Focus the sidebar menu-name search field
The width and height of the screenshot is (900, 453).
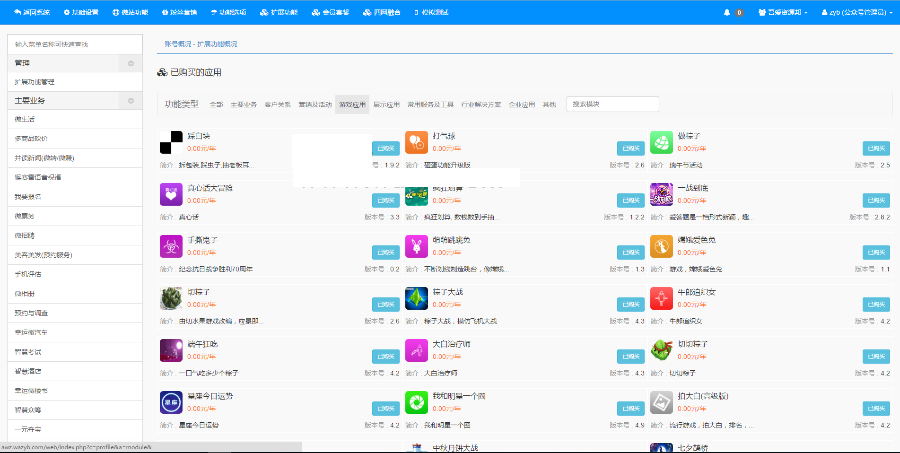(x=75, y=44)
